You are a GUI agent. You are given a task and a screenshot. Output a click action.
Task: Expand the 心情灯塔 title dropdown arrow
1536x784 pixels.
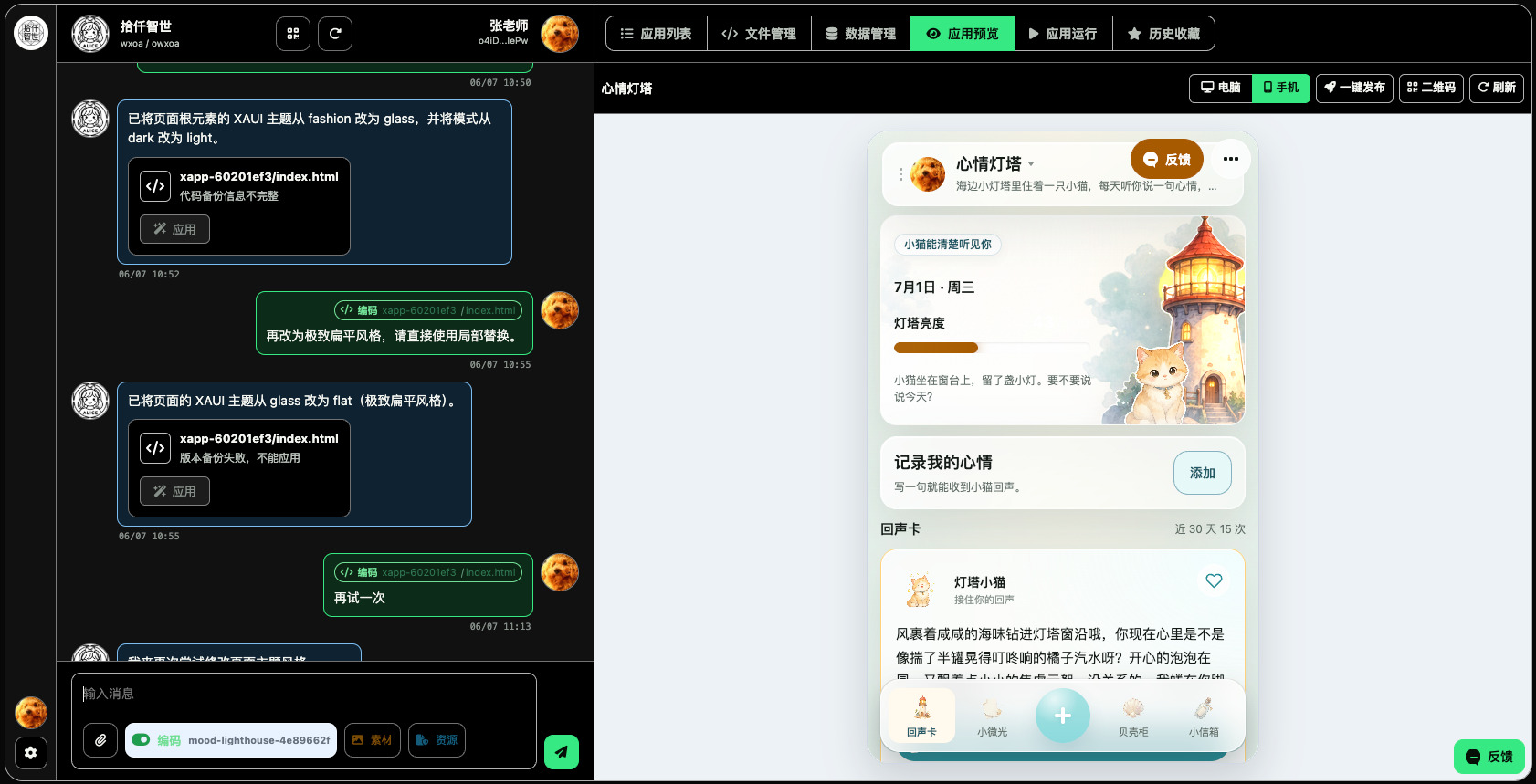(x=1031, y=164)
